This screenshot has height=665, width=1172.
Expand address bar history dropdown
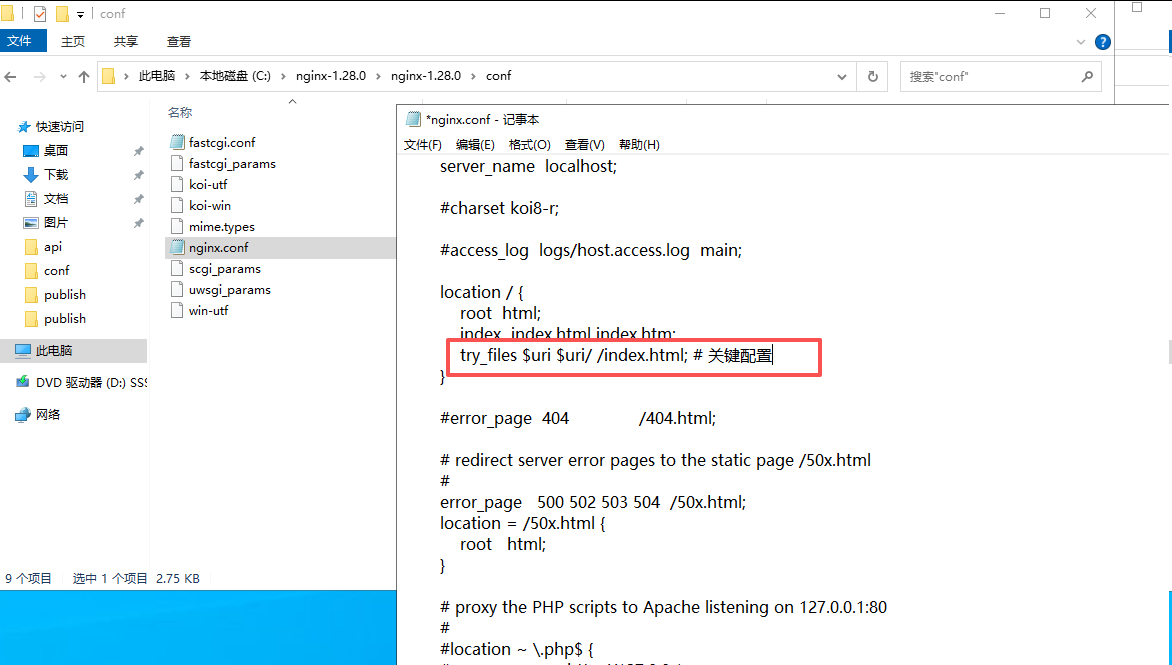[842, 76]
